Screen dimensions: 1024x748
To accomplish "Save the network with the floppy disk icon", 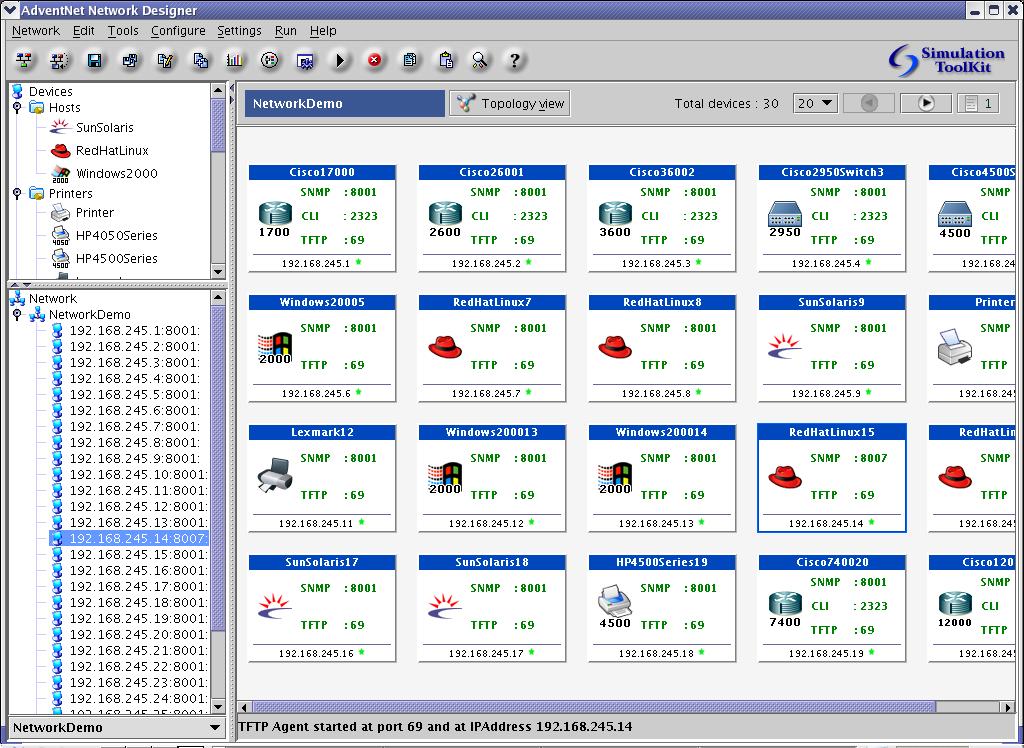I will [x=95, y=61].
